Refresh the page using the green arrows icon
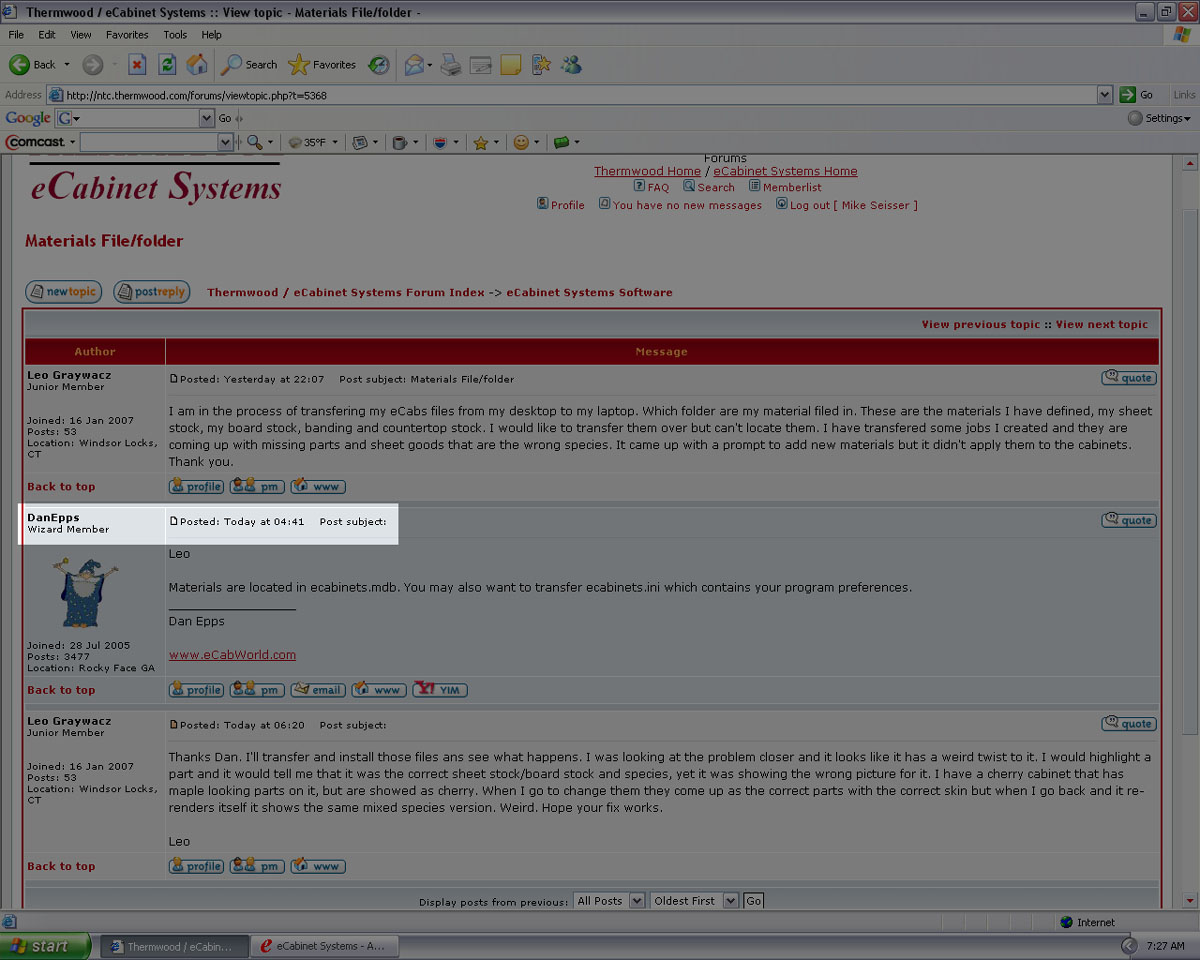The height and width of the screenshot is (960, 1200). [x=168, y=65]
